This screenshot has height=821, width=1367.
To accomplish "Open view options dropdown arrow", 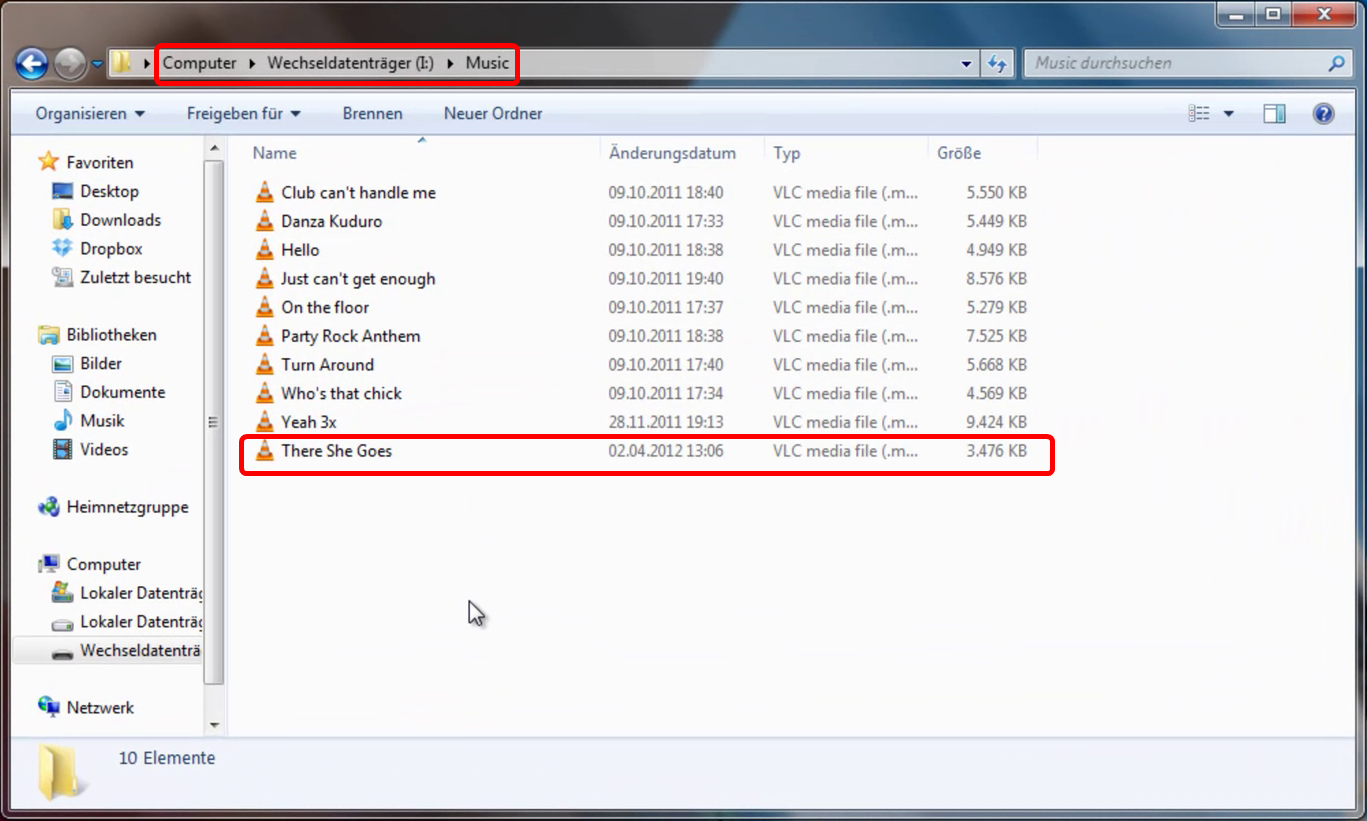I will (1229, 114).
